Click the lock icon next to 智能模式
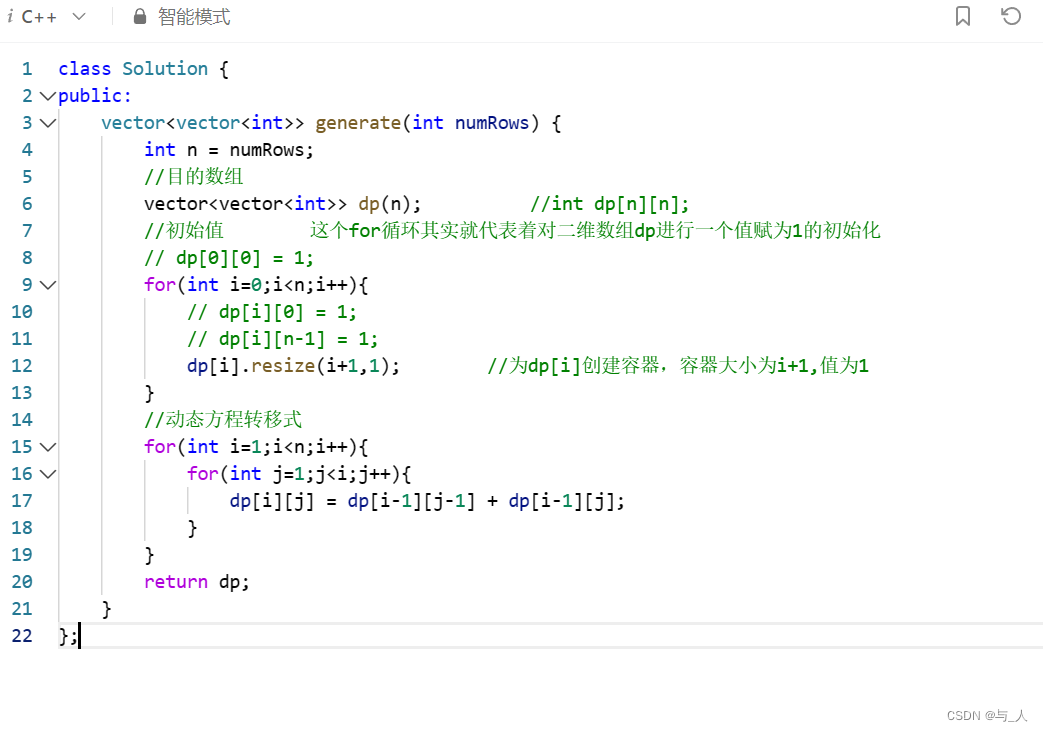Image resolution: width=1043 pixels, height=732 pixels. (x=139, y=16)
